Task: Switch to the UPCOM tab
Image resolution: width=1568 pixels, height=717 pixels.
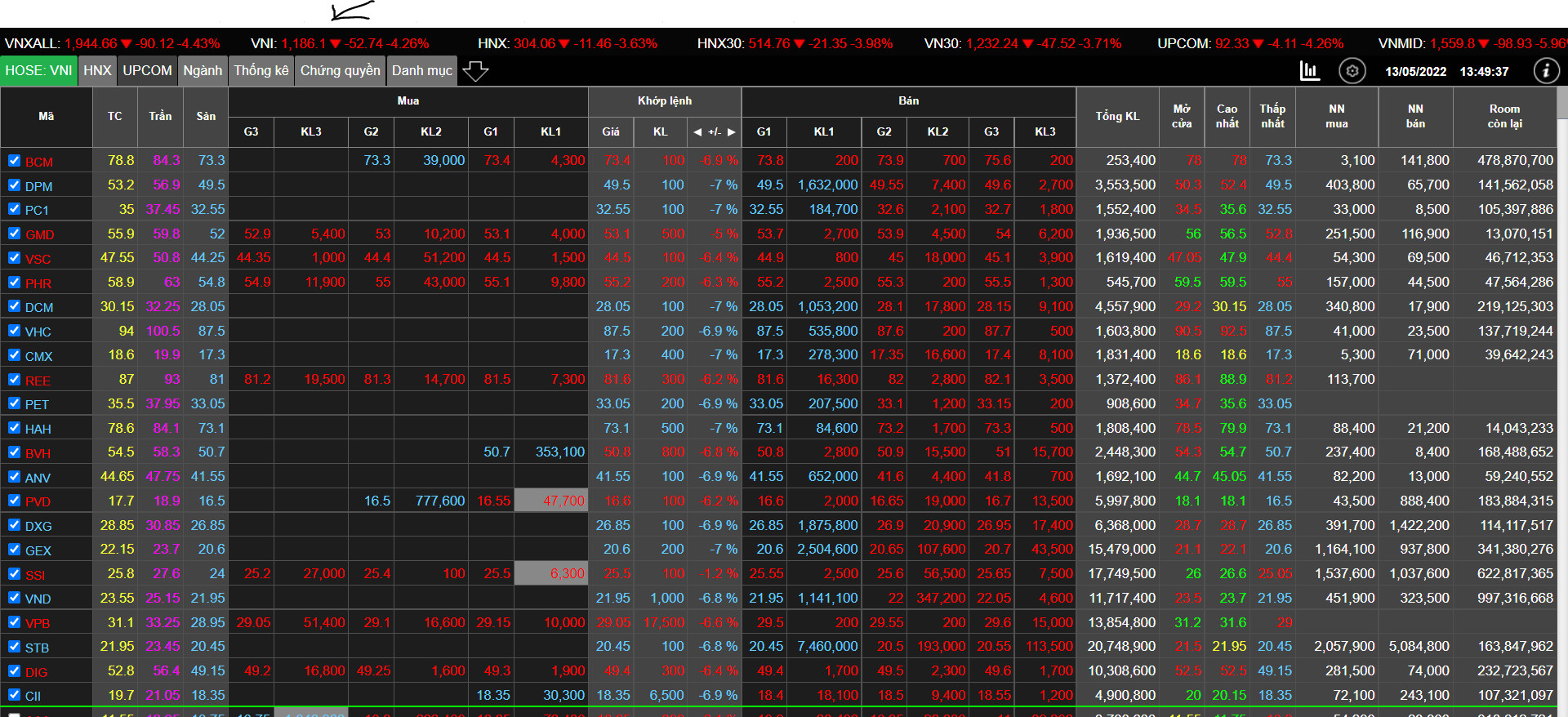Action: point(147,71)
